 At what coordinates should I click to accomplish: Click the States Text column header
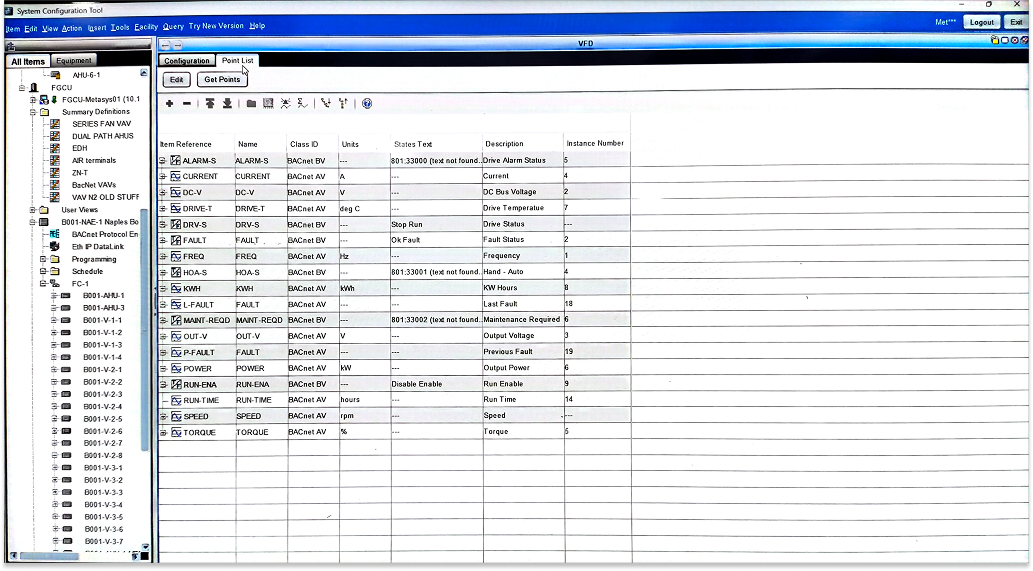point(413,144)
